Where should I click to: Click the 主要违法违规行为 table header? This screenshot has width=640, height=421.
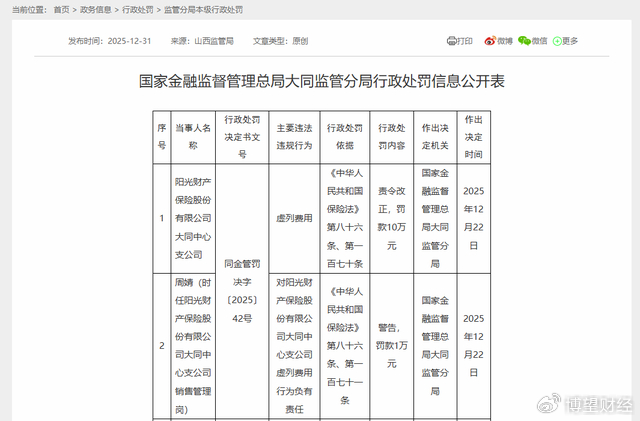click(294, 137)
